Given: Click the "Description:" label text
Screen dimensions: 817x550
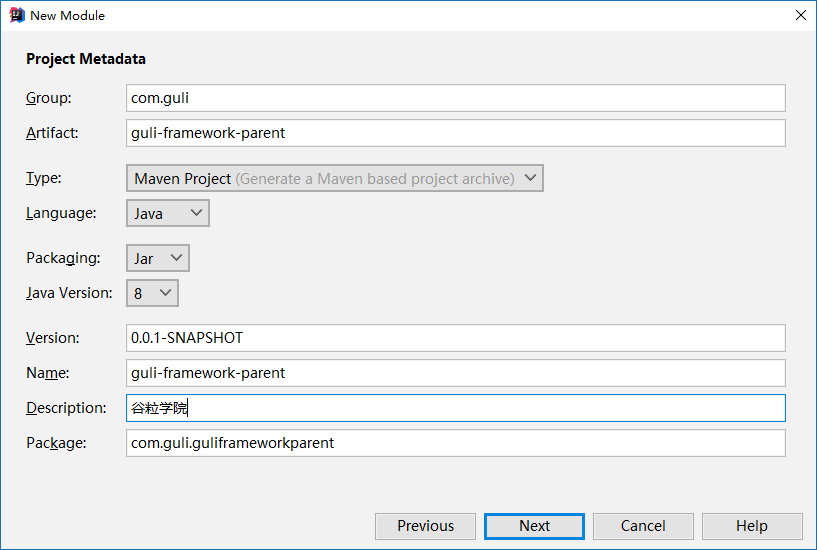Looking at the screenshot, I should 66,408.
